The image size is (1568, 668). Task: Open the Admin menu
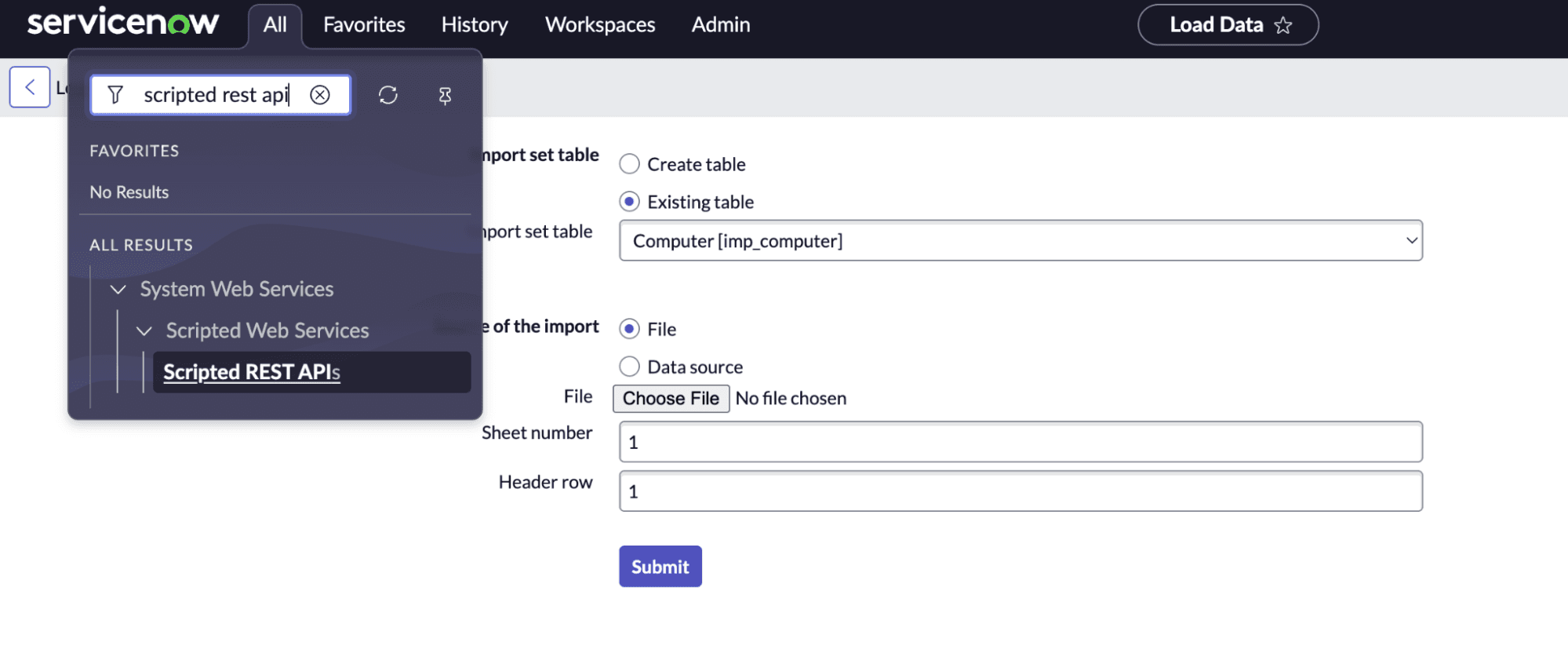coord(721,25)
